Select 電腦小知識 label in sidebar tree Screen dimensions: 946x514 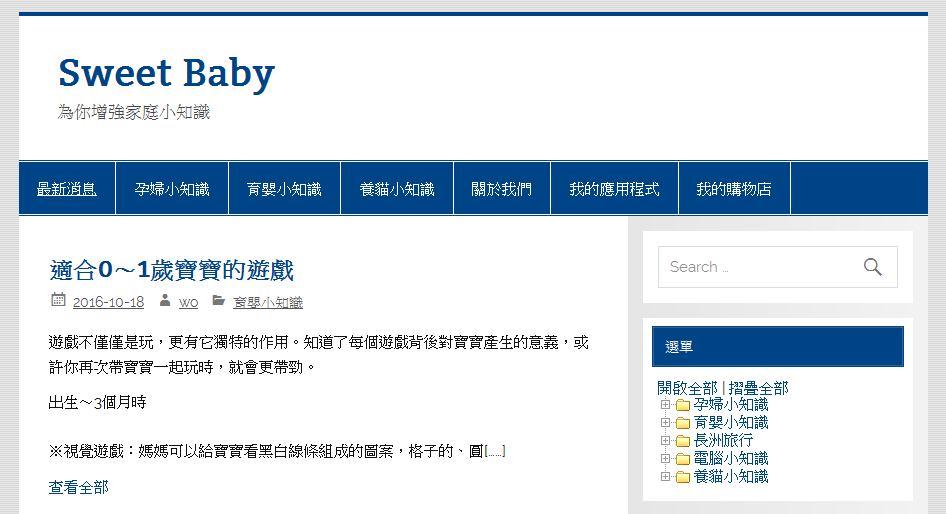click(x=731, y=458)
